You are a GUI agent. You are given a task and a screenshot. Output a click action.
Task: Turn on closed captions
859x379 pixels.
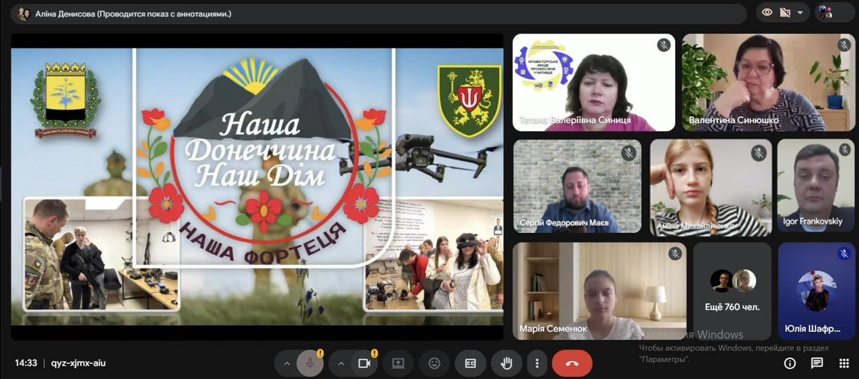[471, 363]
